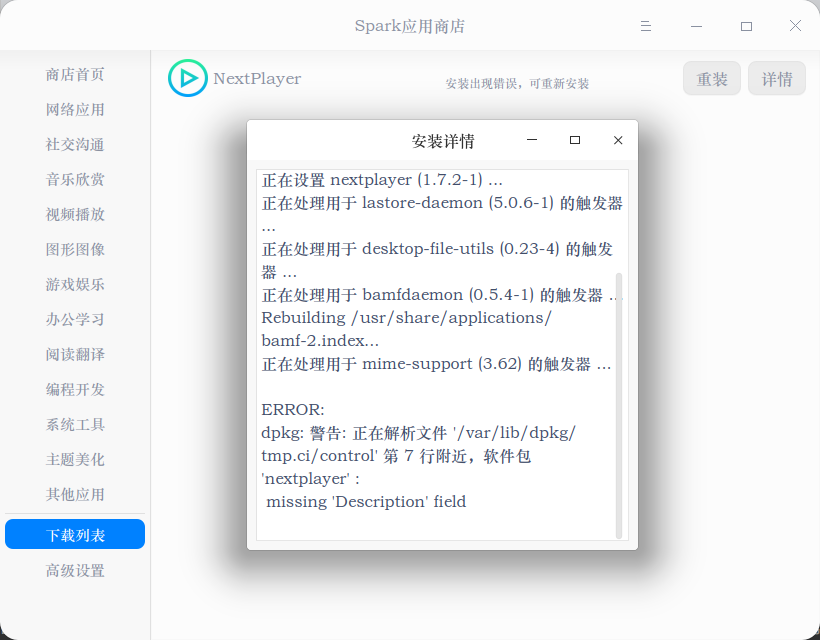
Task: Open the Spark store hamburger menu
Action: tap(646, 26)
